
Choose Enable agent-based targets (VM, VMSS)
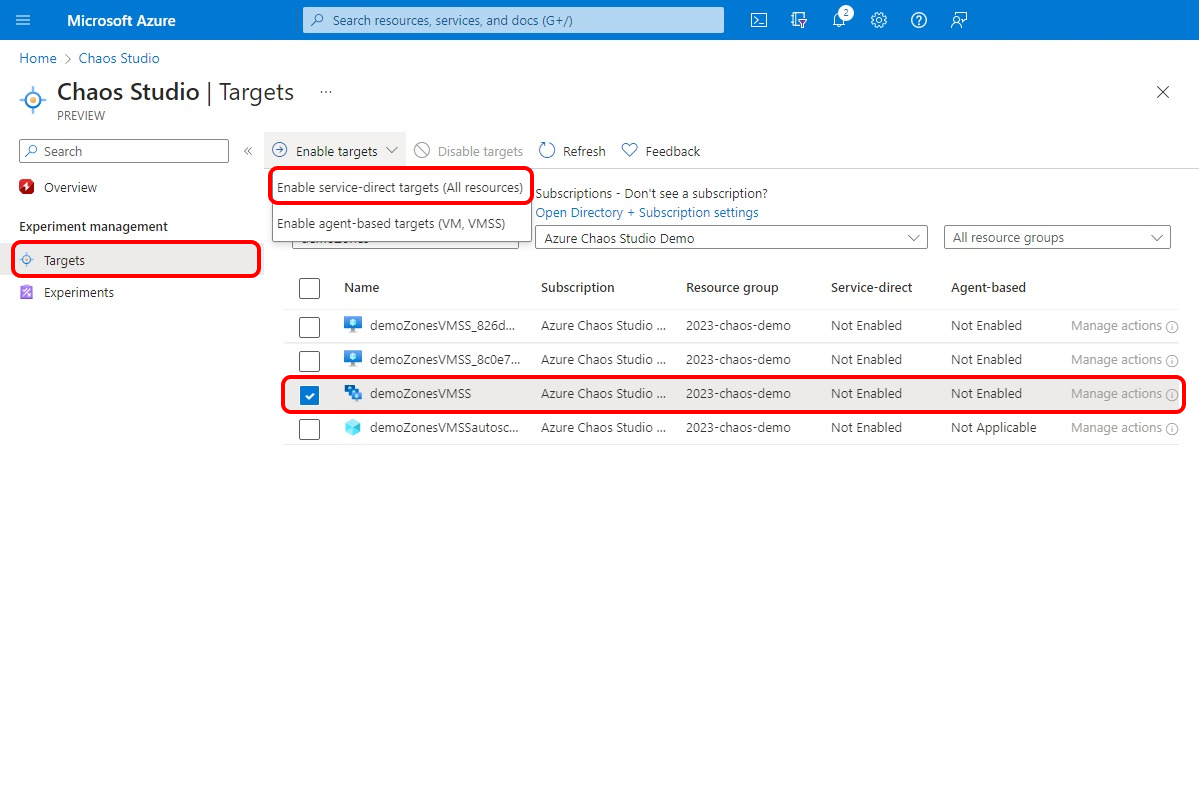pos(390,223)
